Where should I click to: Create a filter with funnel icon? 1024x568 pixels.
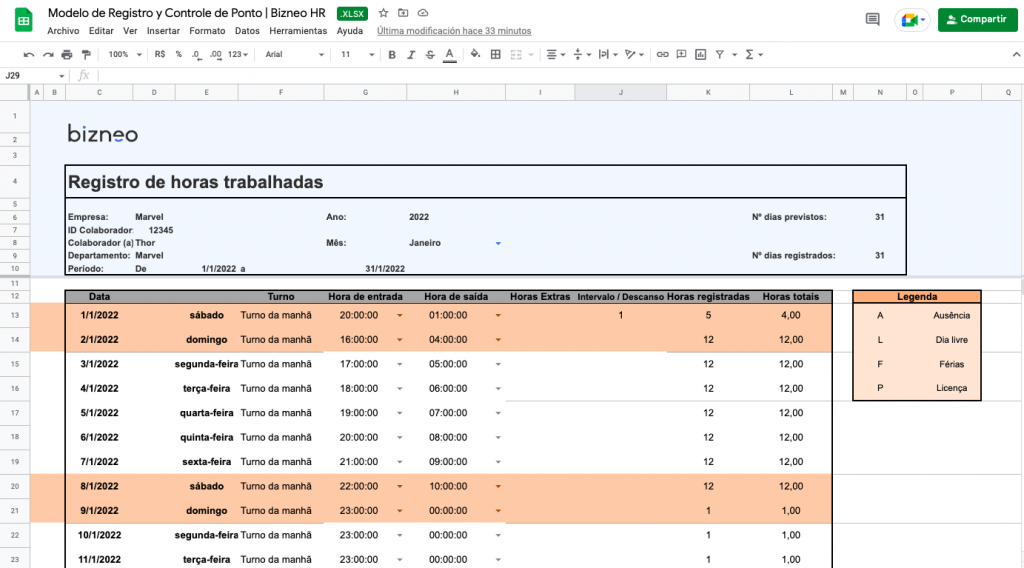[x=720, y=55]
